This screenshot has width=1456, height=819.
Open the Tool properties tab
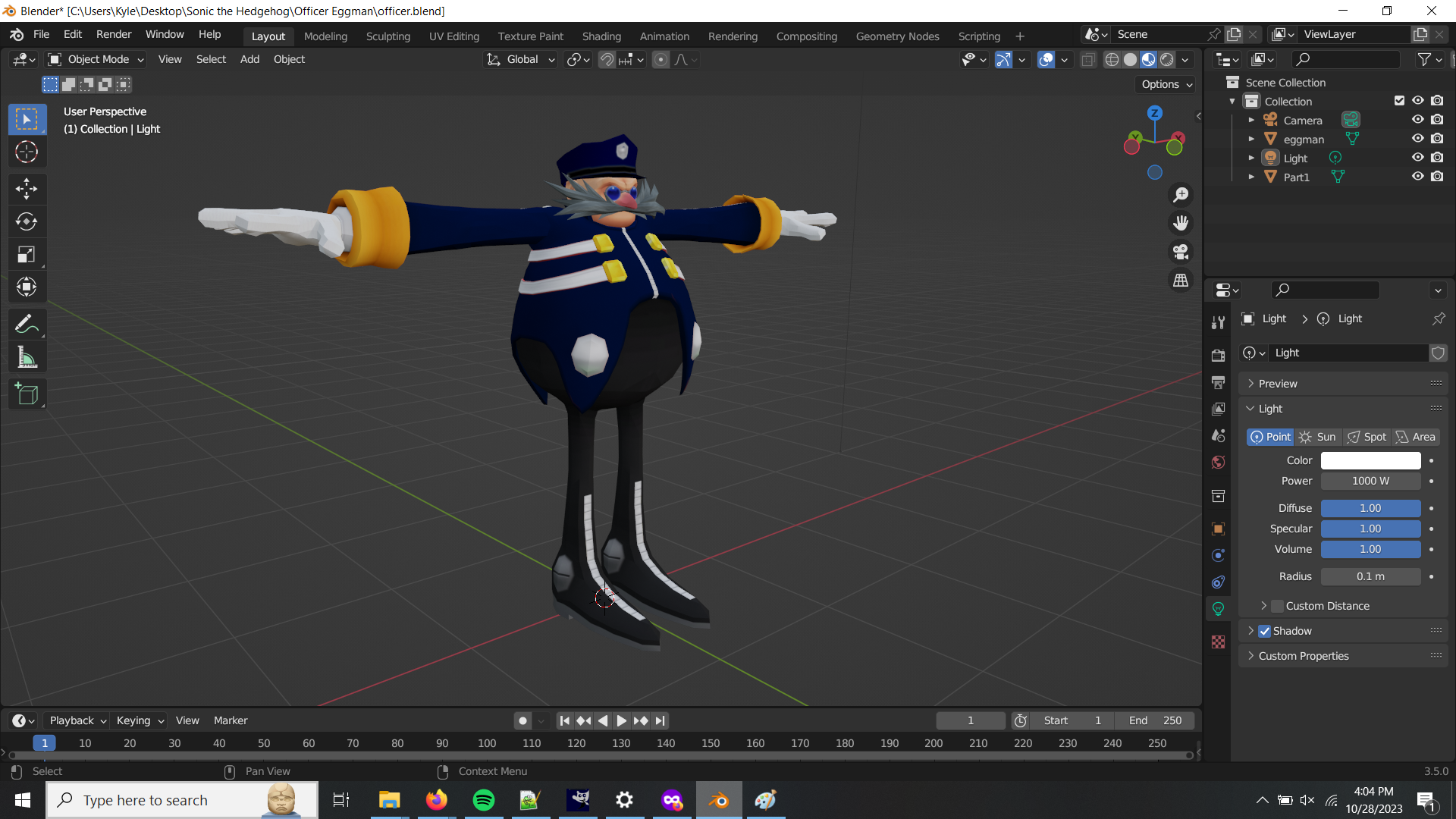[x=1218, y=323]
